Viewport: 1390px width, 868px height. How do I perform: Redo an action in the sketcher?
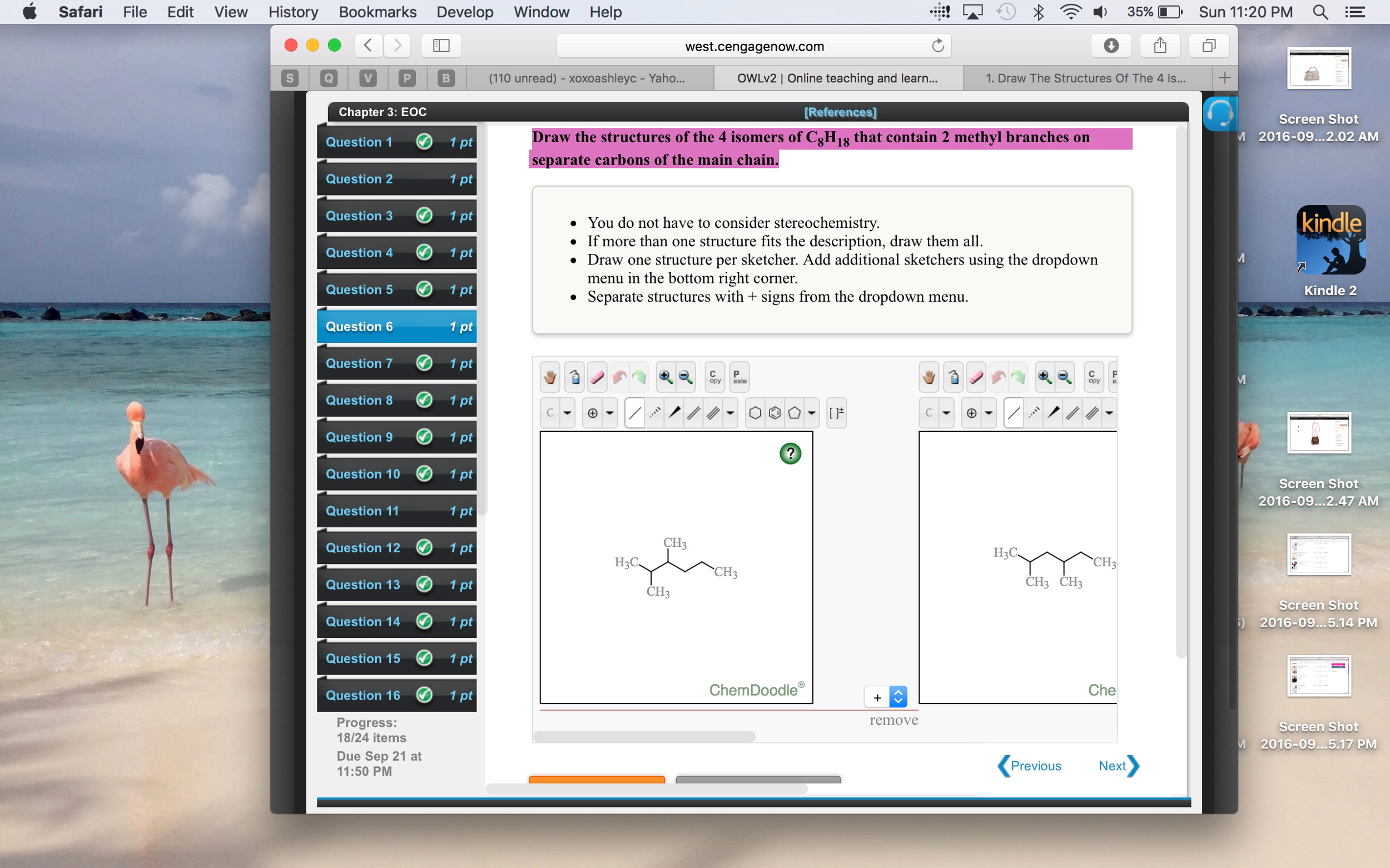(639, 377)
